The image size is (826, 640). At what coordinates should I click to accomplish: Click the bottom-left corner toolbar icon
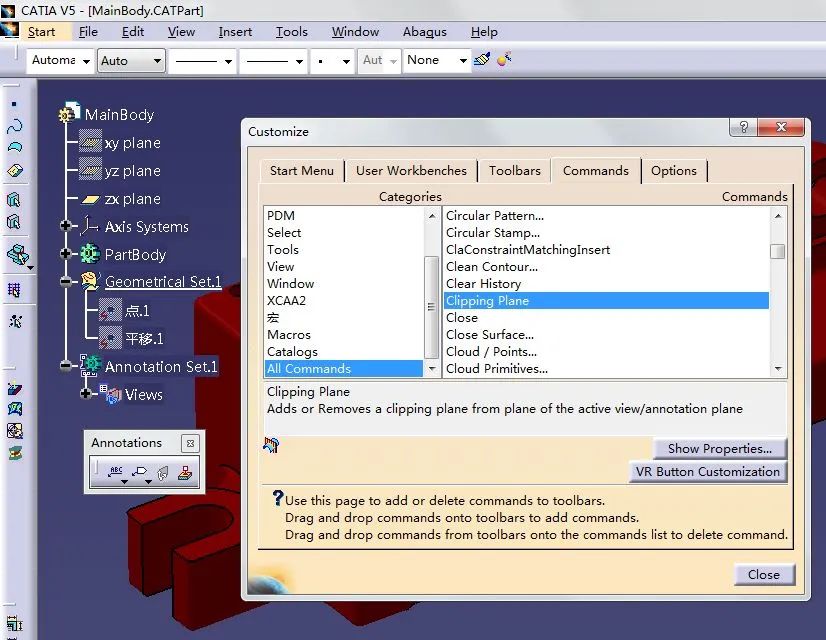tap(15, 624)
